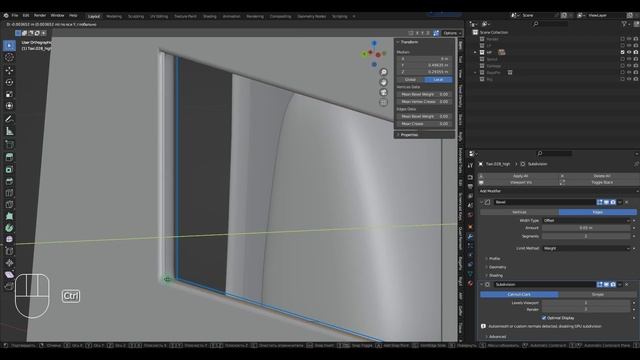
Task: Toggle Bevel modifier viewport display
Action: [x=606, y=202]
